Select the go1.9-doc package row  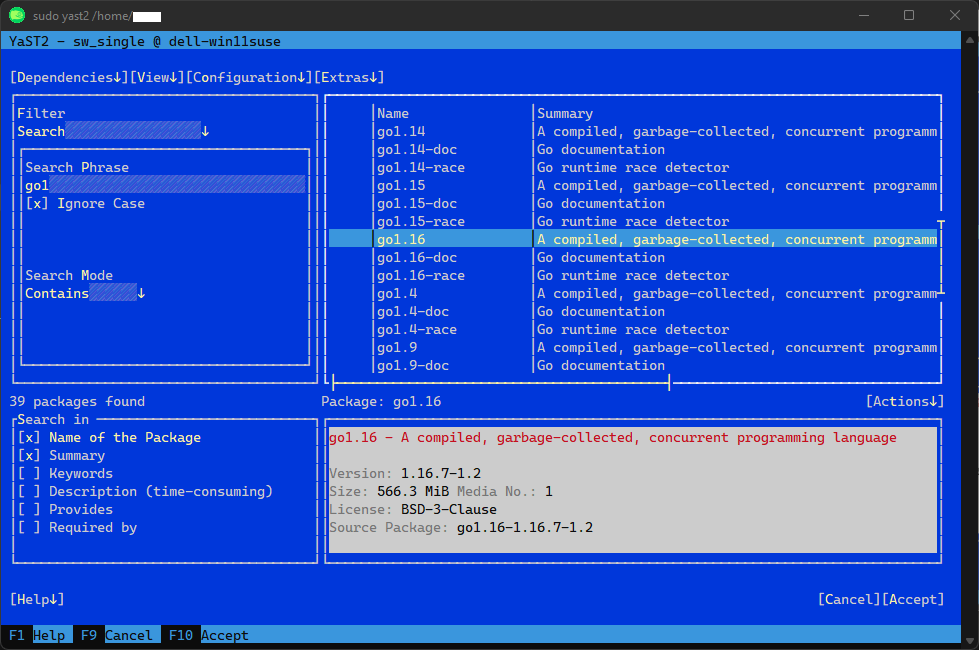tap(633, 366)
